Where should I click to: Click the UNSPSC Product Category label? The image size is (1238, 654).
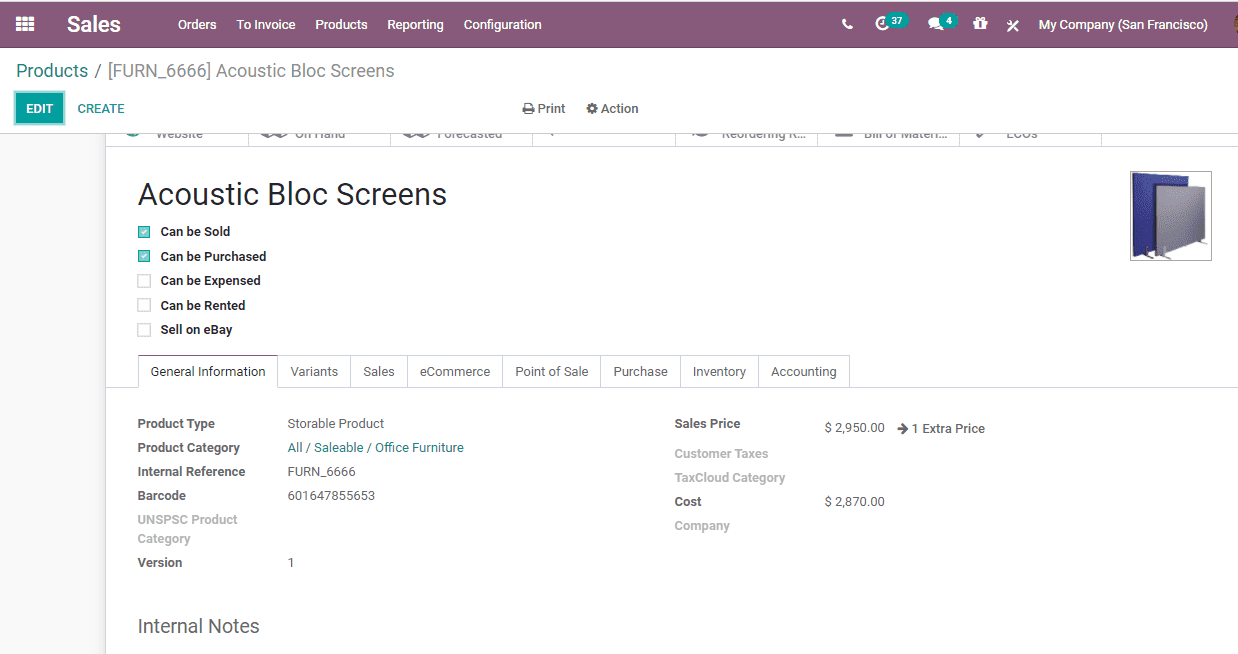(187, 529)
